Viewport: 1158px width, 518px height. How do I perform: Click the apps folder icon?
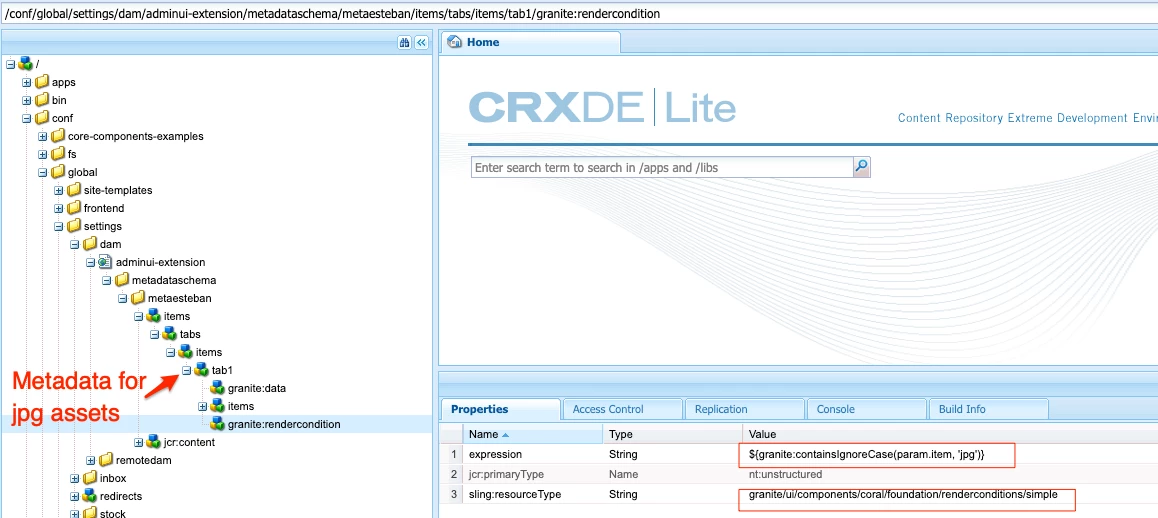42,82
